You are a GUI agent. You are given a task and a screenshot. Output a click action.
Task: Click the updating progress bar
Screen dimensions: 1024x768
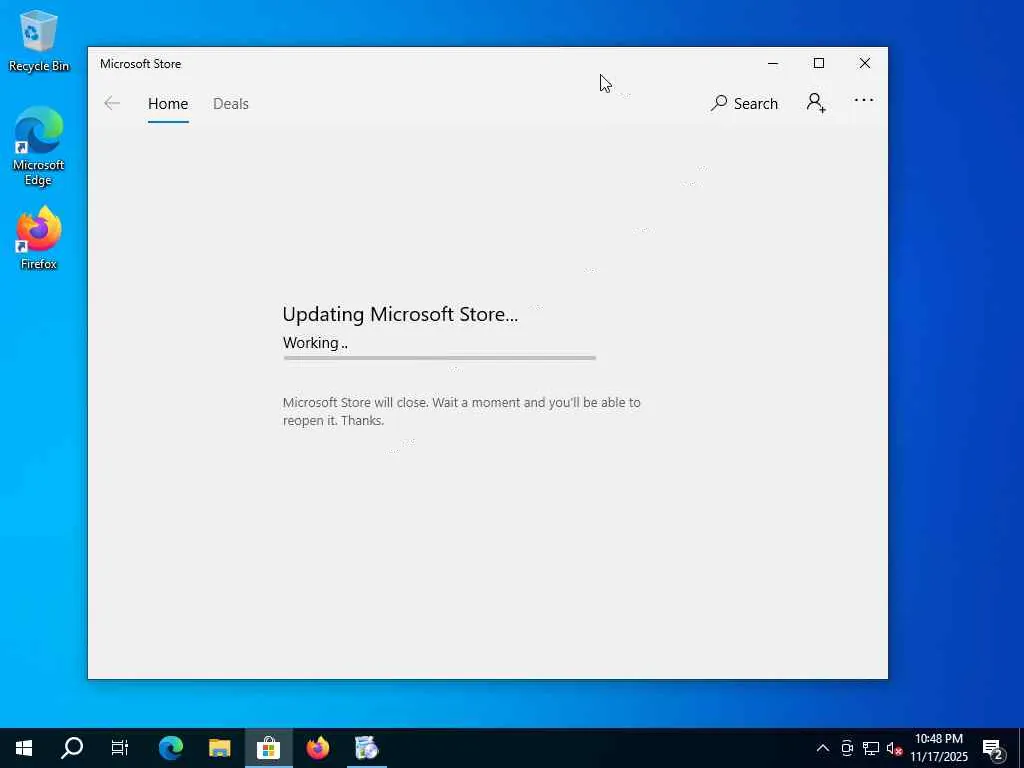tap(440, 358)
